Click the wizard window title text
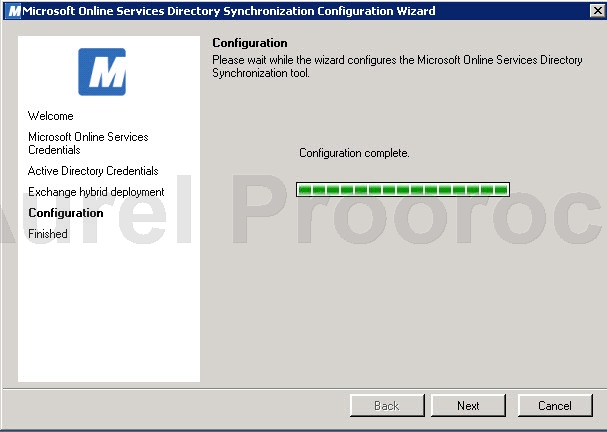607x432 pixels. click(229, 11)
